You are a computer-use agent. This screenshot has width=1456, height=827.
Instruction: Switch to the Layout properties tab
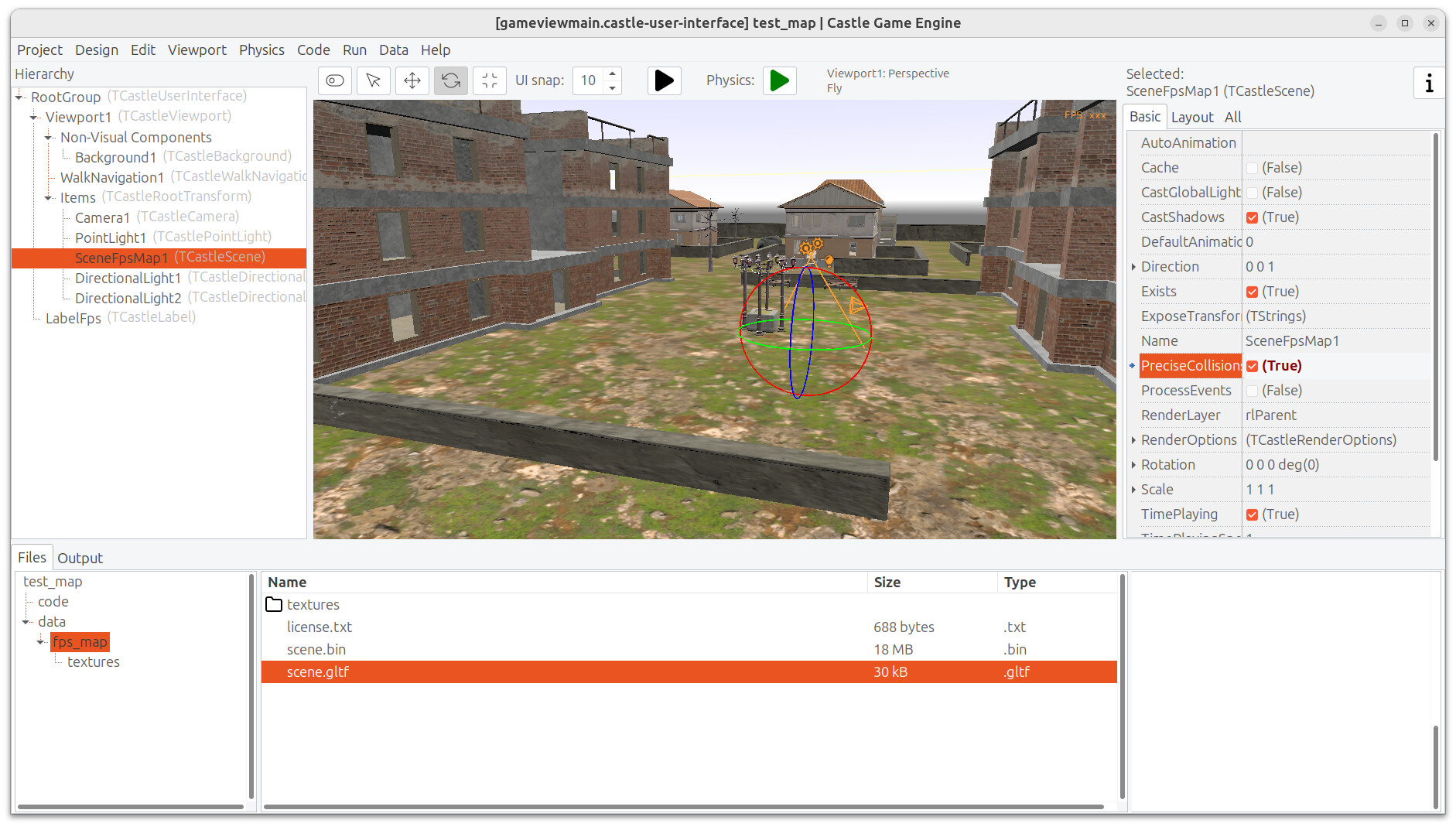tap(1191, 117)
